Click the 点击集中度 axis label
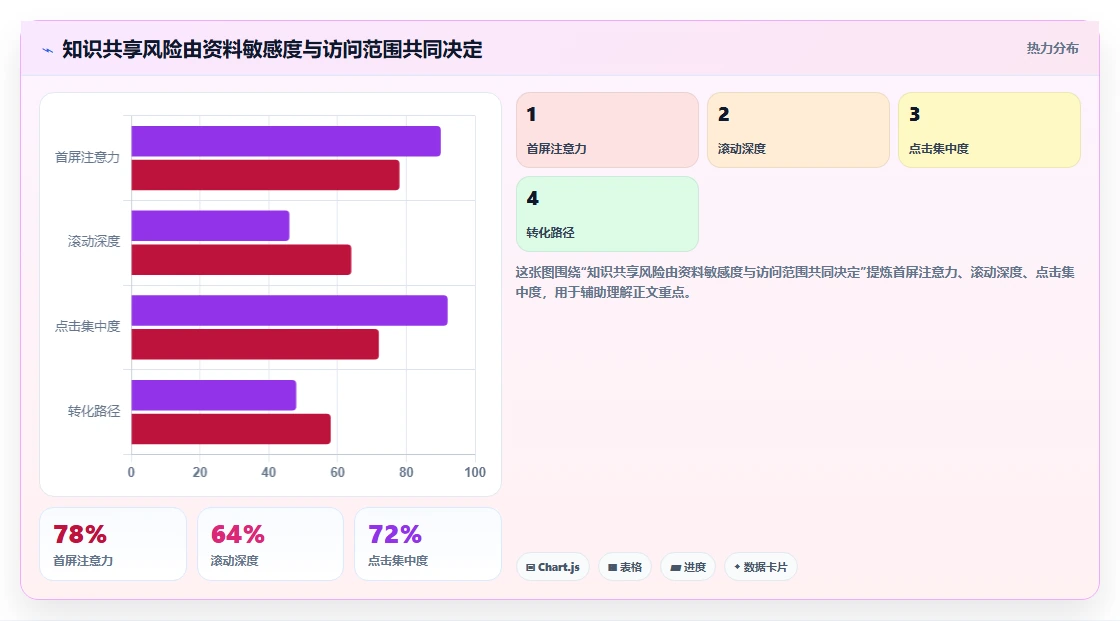The image size is (1120, 621). pyautogui.click(x=87, y=327)
